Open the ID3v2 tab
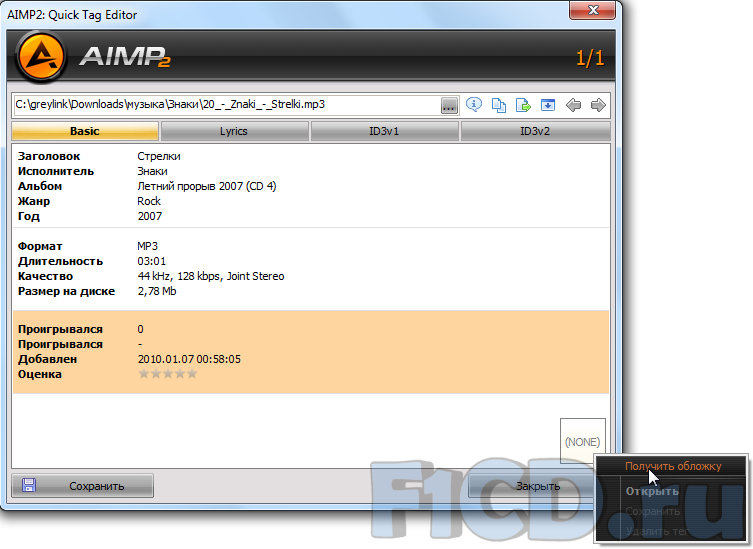Viewport: 753px width, 549px height. pyautogui.click(x=535, y=131)
